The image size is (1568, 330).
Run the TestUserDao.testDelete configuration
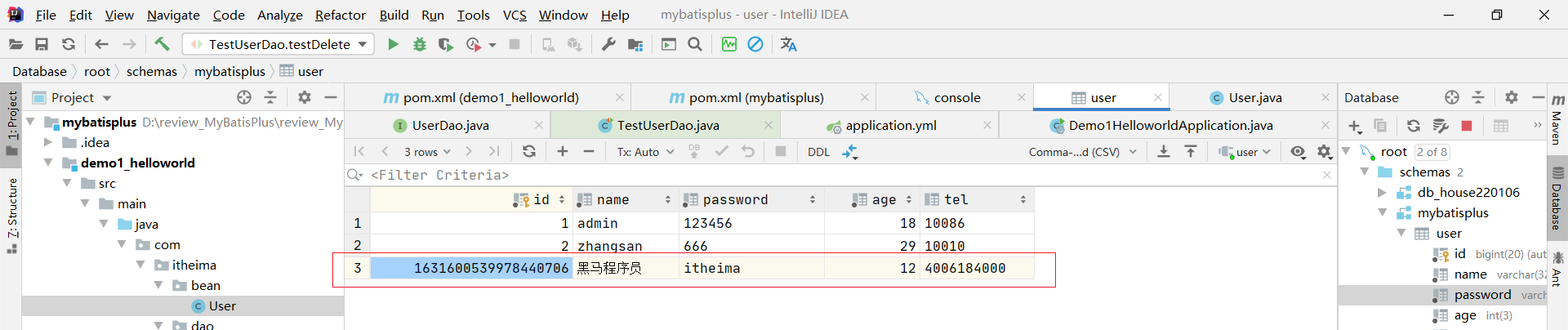click(x=393, y=44)
